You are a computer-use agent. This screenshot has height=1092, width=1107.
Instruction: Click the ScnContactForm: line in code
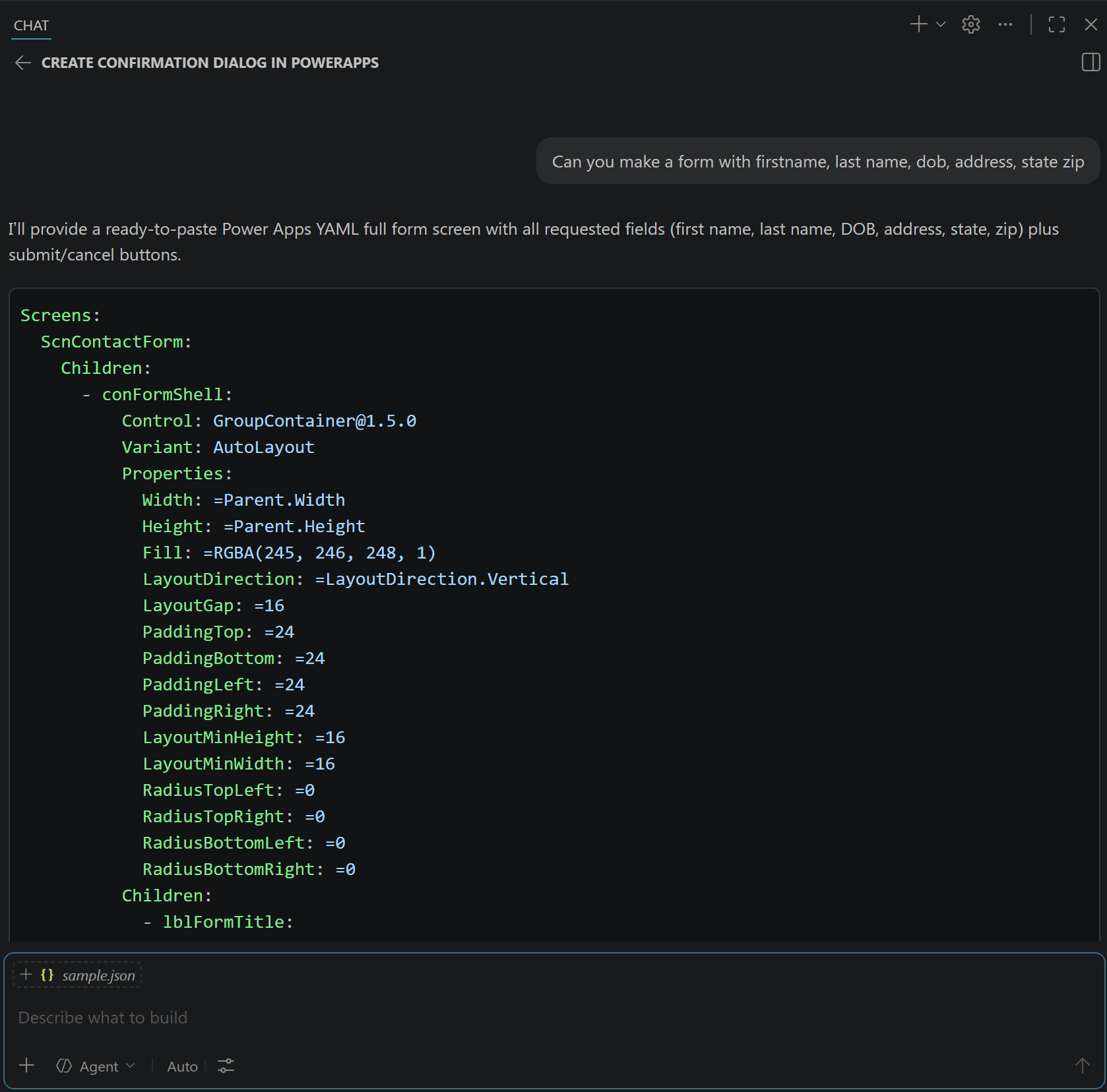click(x=116, y=342)
